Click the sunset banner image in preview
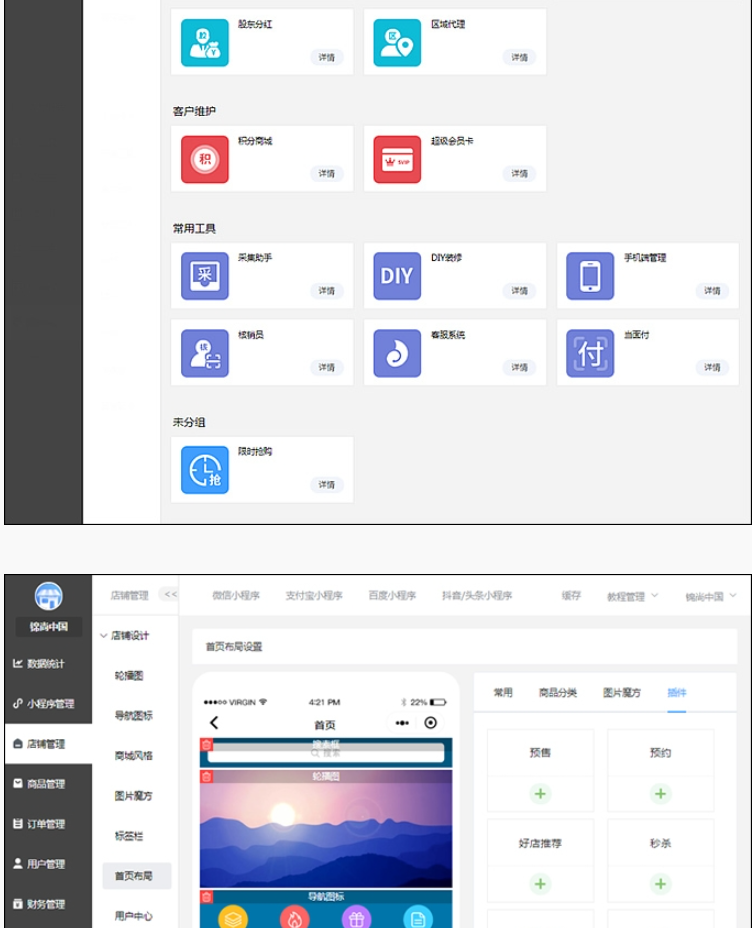 326,829
